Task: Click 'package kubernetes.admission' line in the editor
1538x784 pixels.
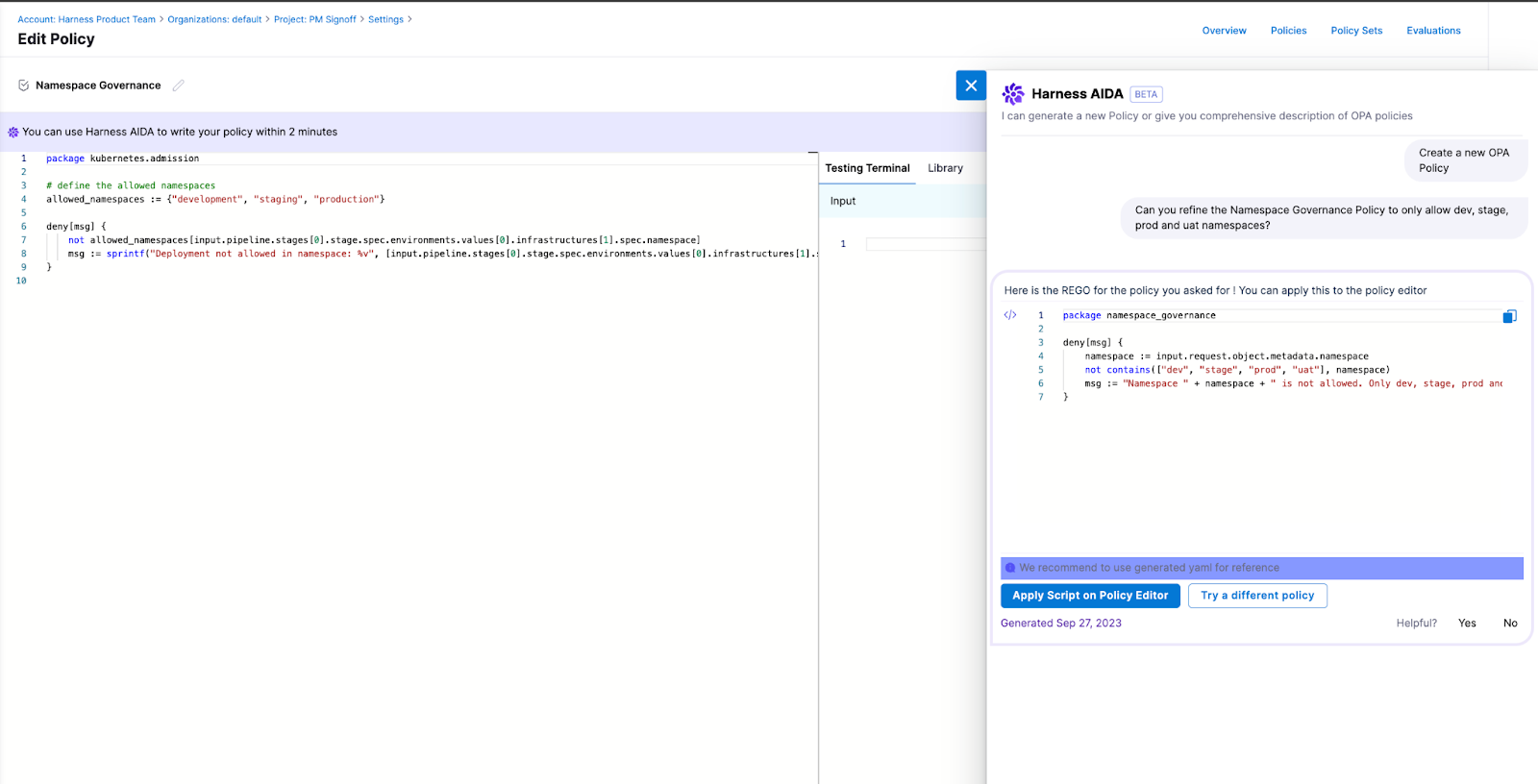Action: (123, 159)
